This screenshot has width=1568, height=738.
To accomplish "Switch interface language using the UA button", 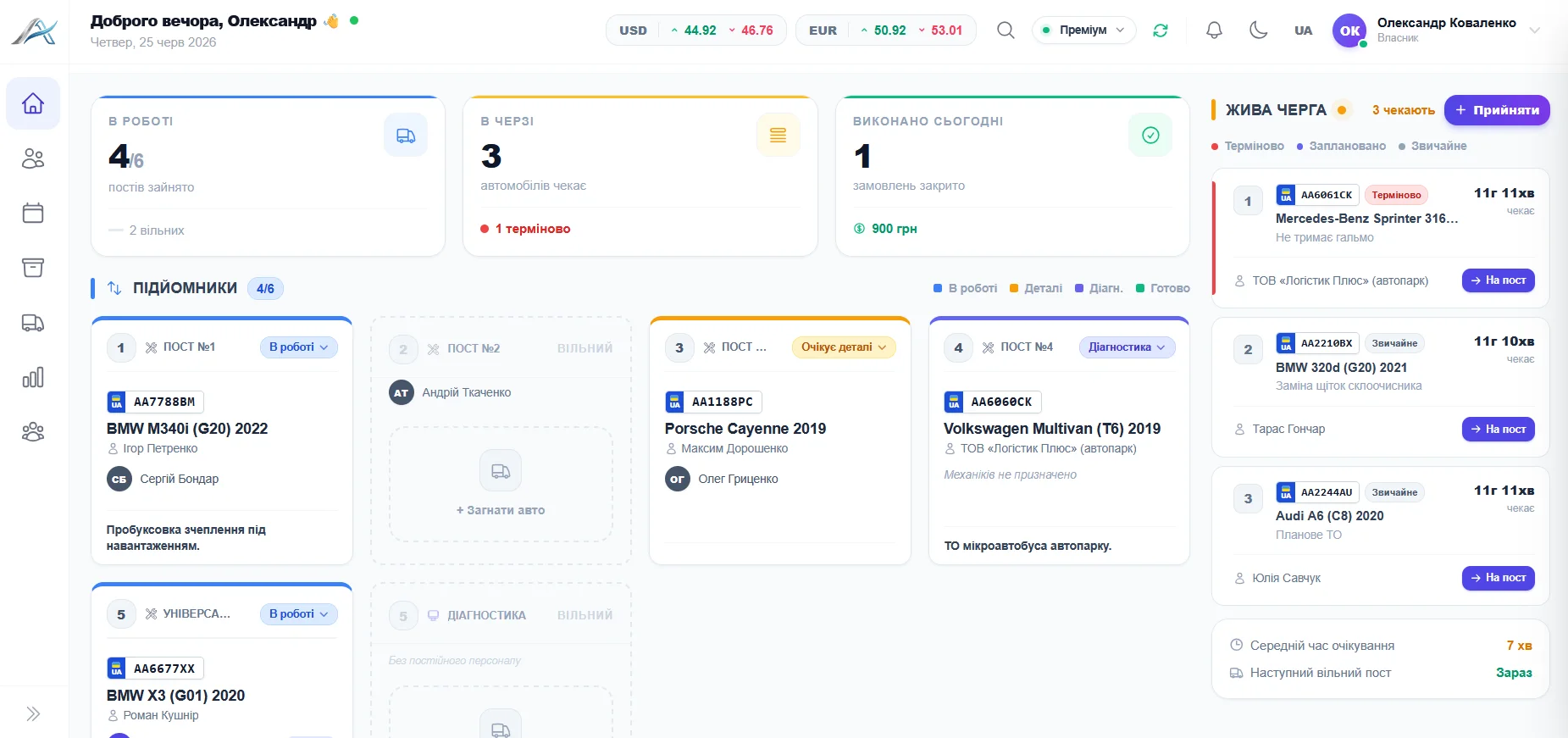I will pyautogui.click(x=1303, y=31).
